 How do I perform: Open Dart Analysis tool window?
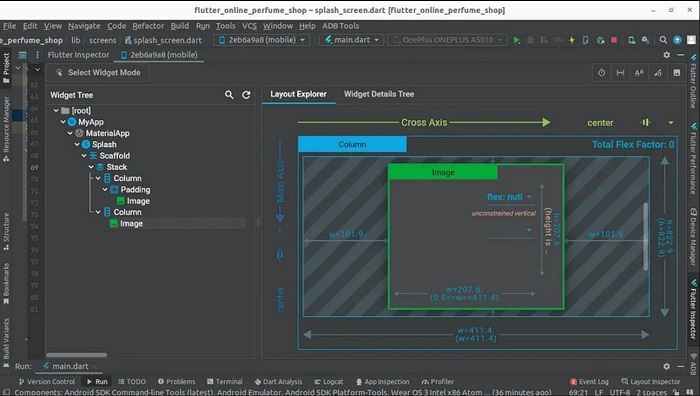(x=278, y=382)
